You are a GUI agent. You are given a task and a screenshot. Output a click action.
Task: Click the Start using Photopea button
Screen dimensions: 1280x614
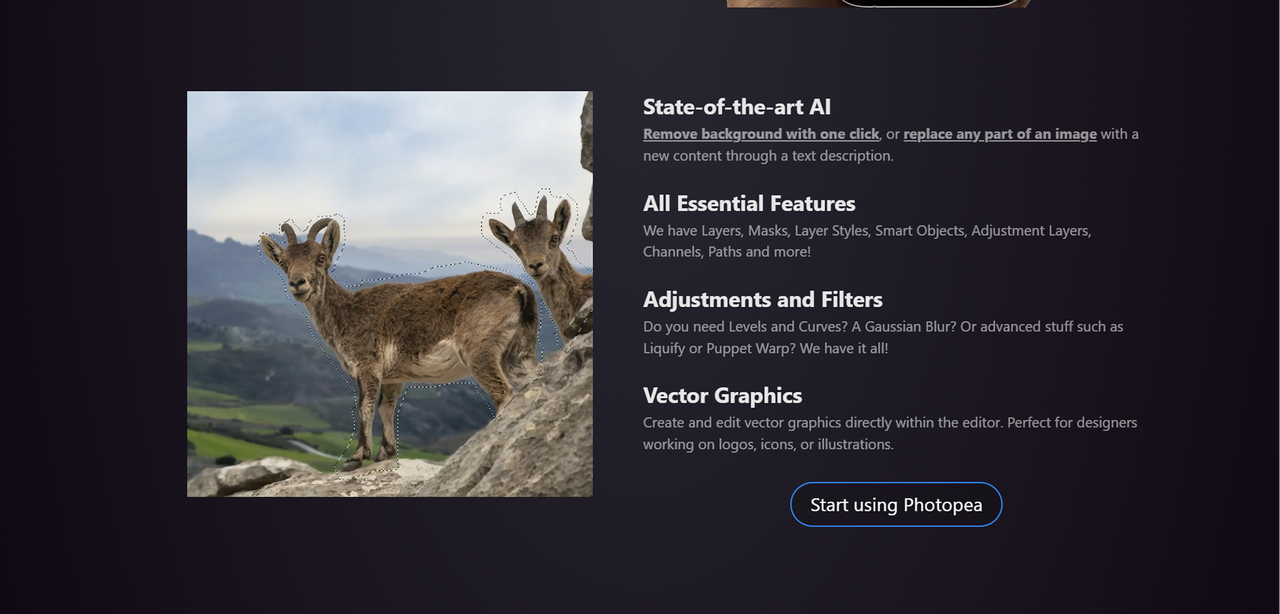click(896, 504)
